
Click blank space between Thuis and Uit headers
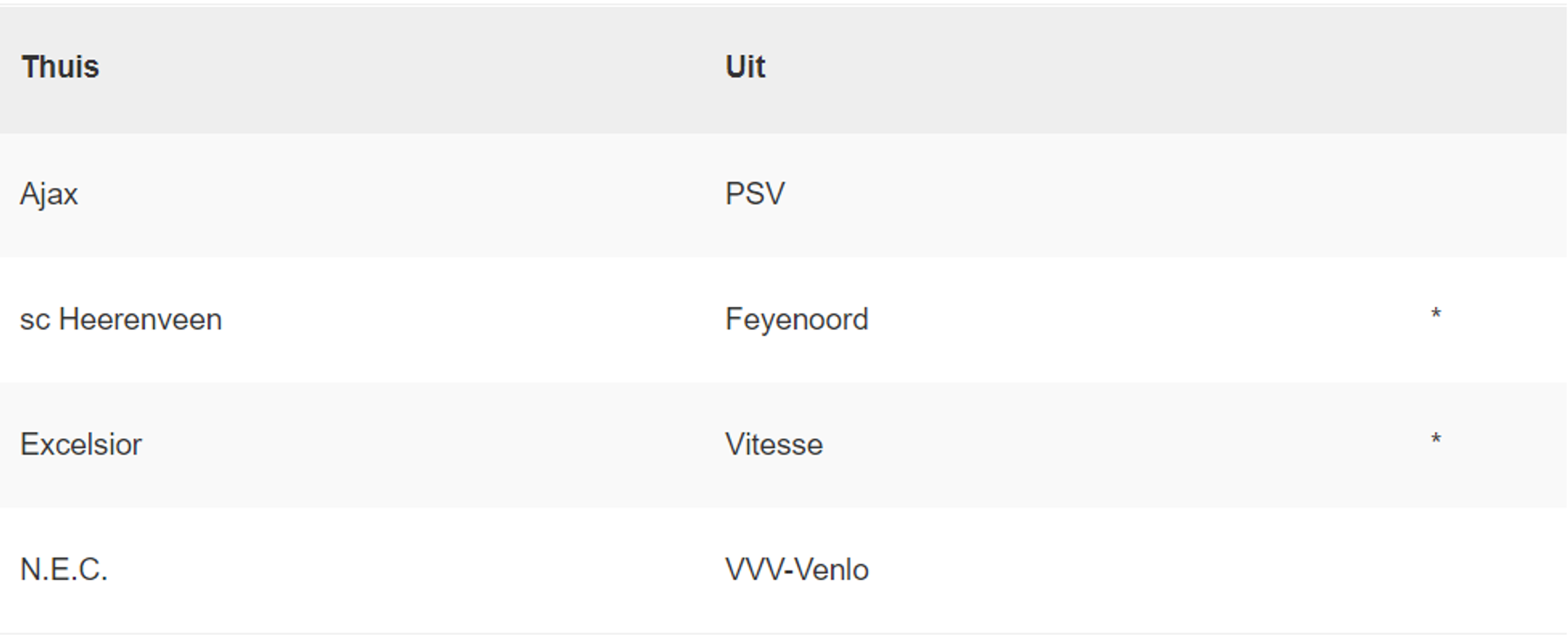pos(408,67)
